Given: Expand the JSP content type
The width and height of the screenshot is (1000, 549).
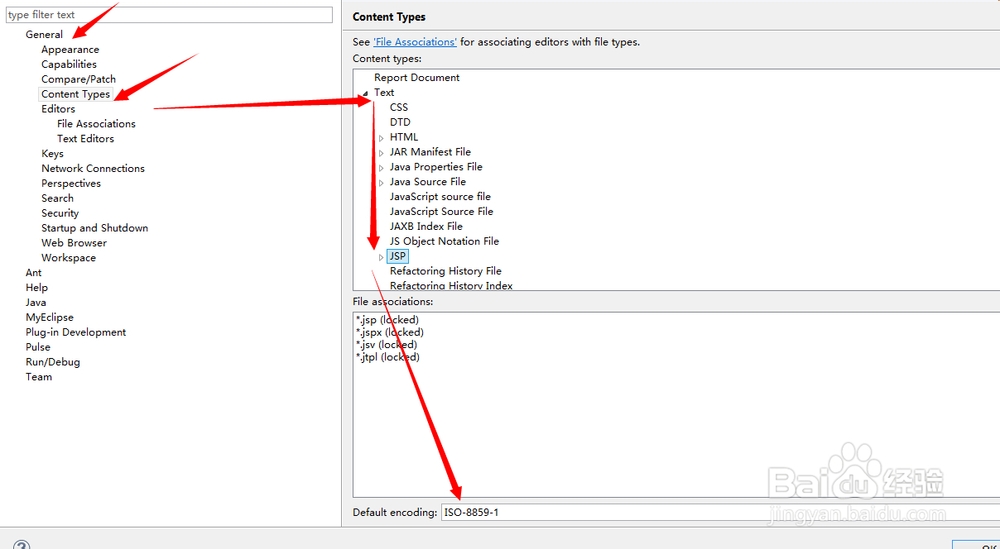Looking at the screenshot, I should 381,257.
